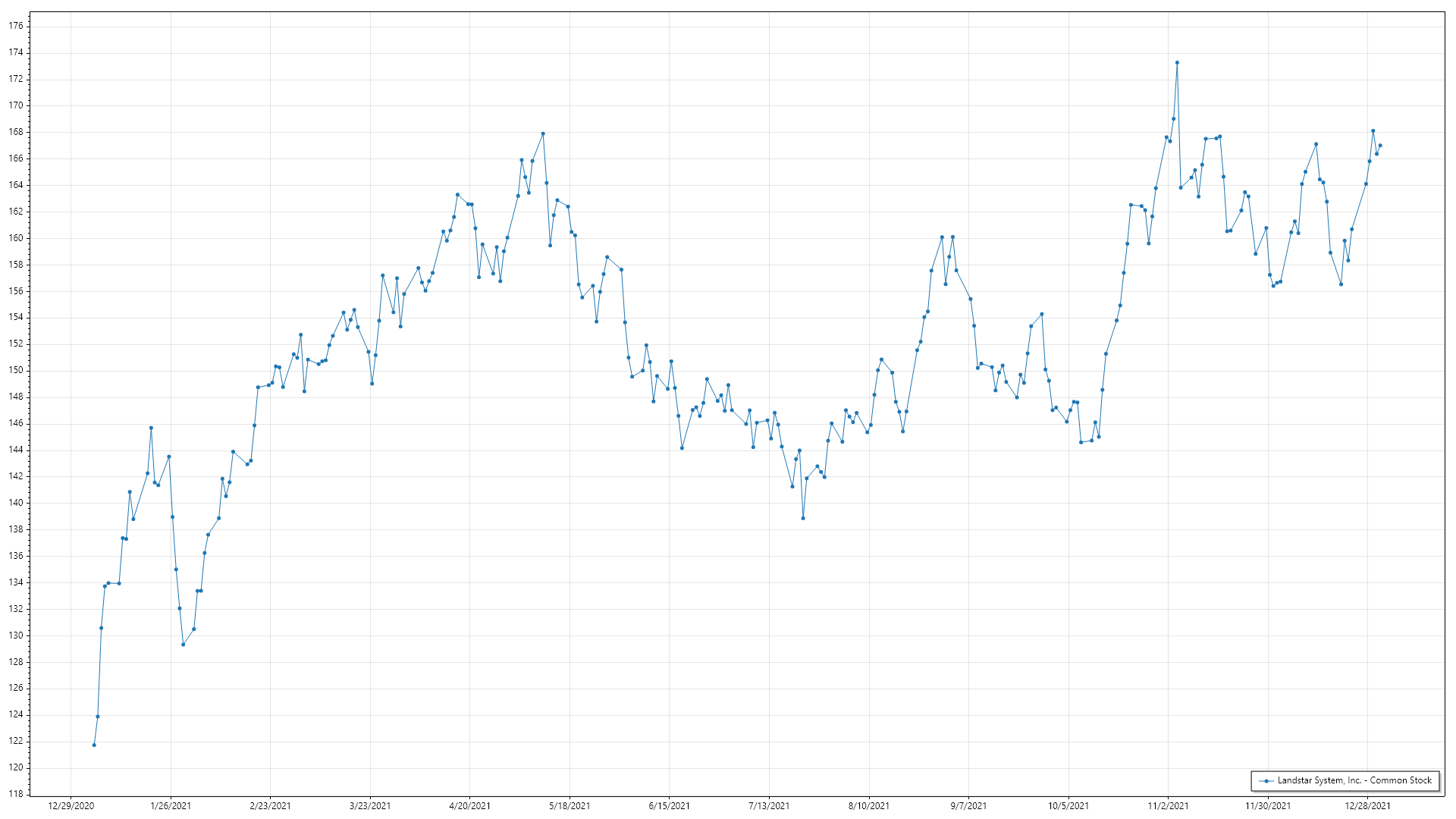Click the 176 y-axis value label
Image resolution: width=1456 pixels, height=819 pixels.
tap(16, 26)
